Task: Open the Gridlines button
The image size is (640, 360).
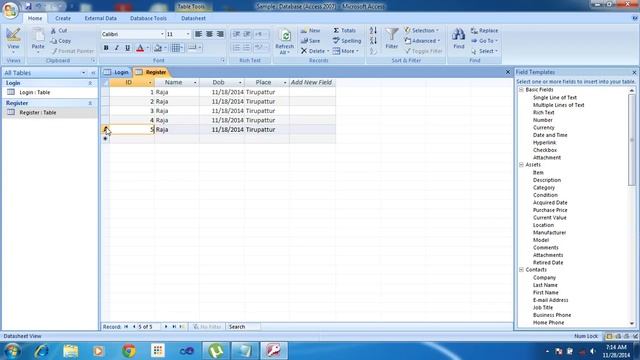Action: coord(176,48)
